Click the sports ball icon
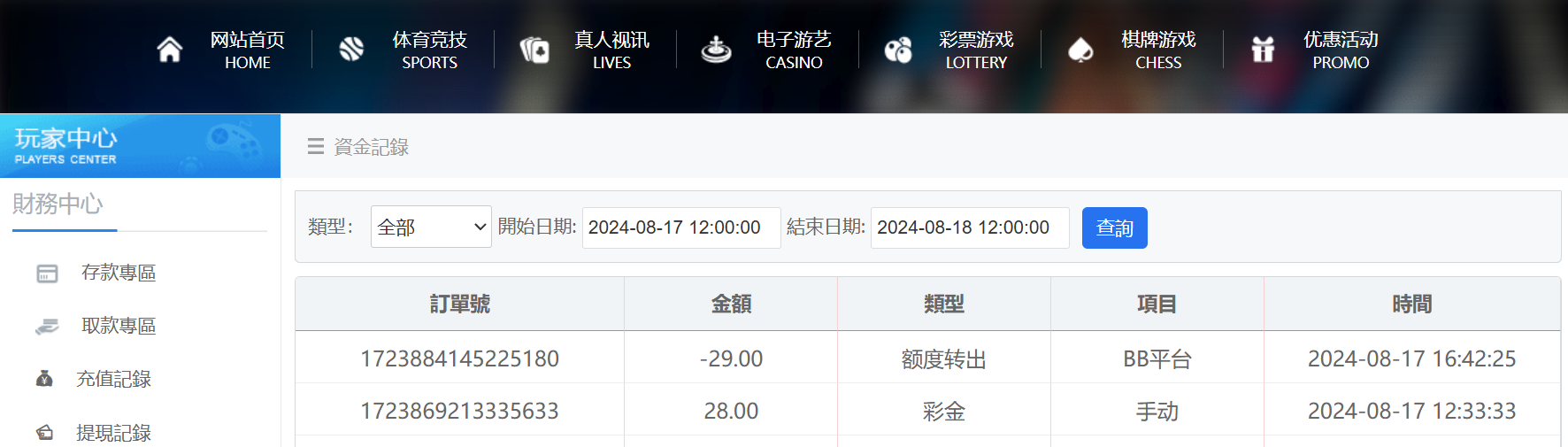This screenshot has width=1568, height=447. [351, 50]
